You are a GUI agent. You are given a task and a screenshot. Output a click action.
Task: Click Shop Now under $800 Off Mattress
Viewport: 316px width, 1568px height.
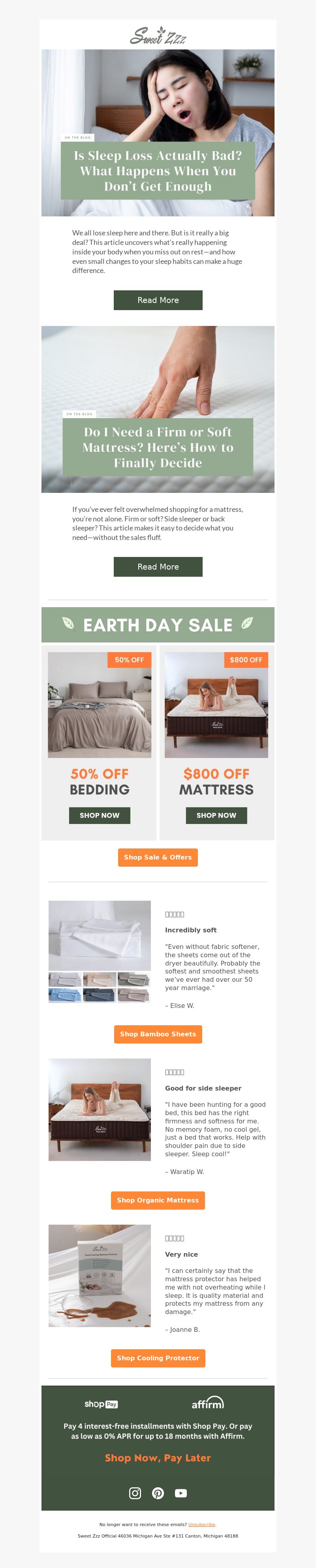tap(216, 815)
